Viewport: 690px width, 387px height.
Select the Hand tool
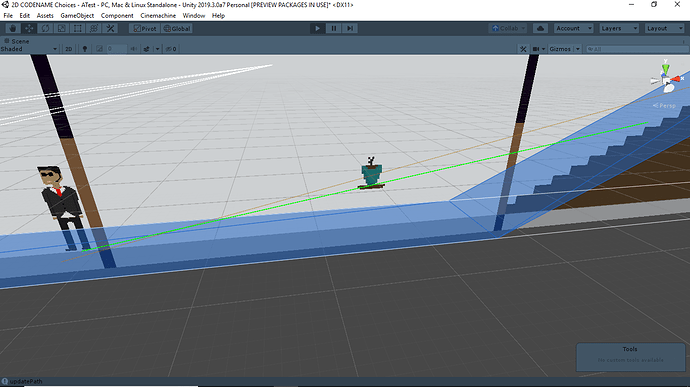point(12,28)
